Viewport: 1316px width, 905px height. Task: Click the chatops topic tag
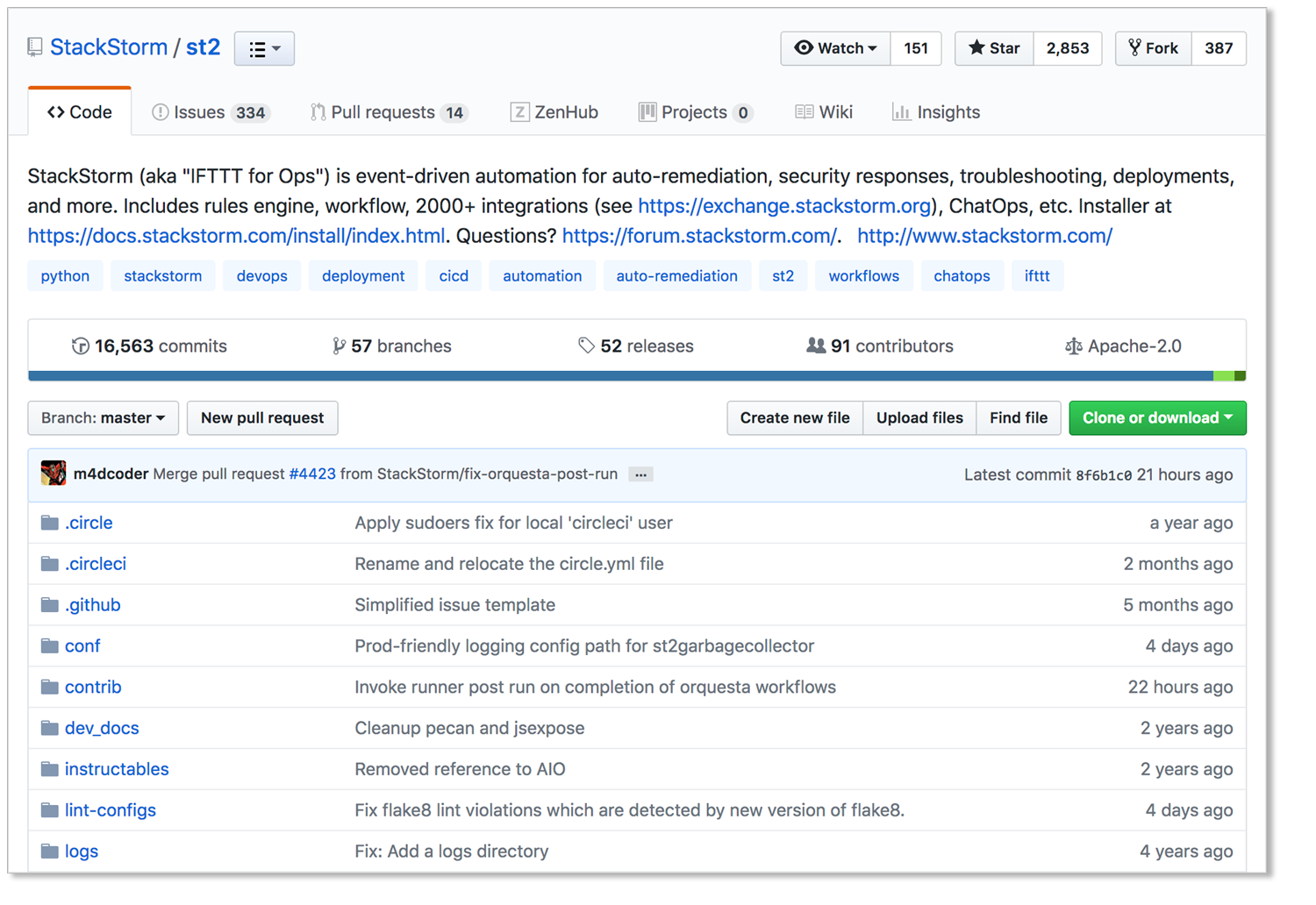click(x=962, y=276)
